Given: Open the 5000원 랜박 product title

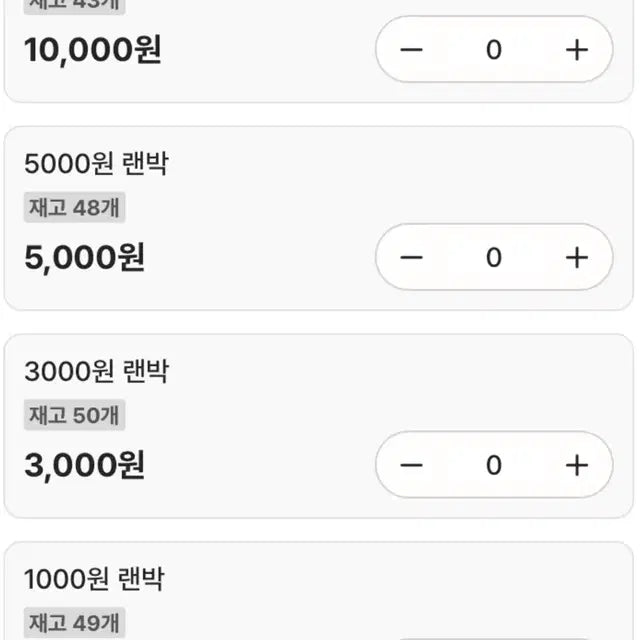Looking at the screenshot, I should coord(96,164).
